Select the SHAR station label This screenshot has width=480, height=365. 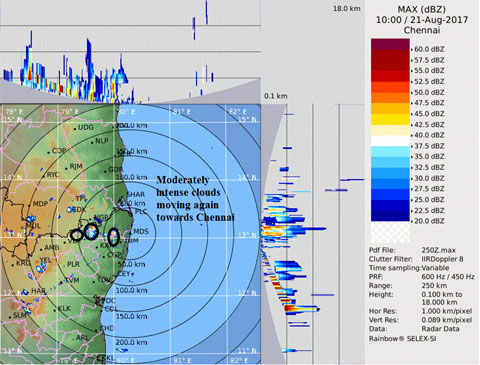[136, 194]
